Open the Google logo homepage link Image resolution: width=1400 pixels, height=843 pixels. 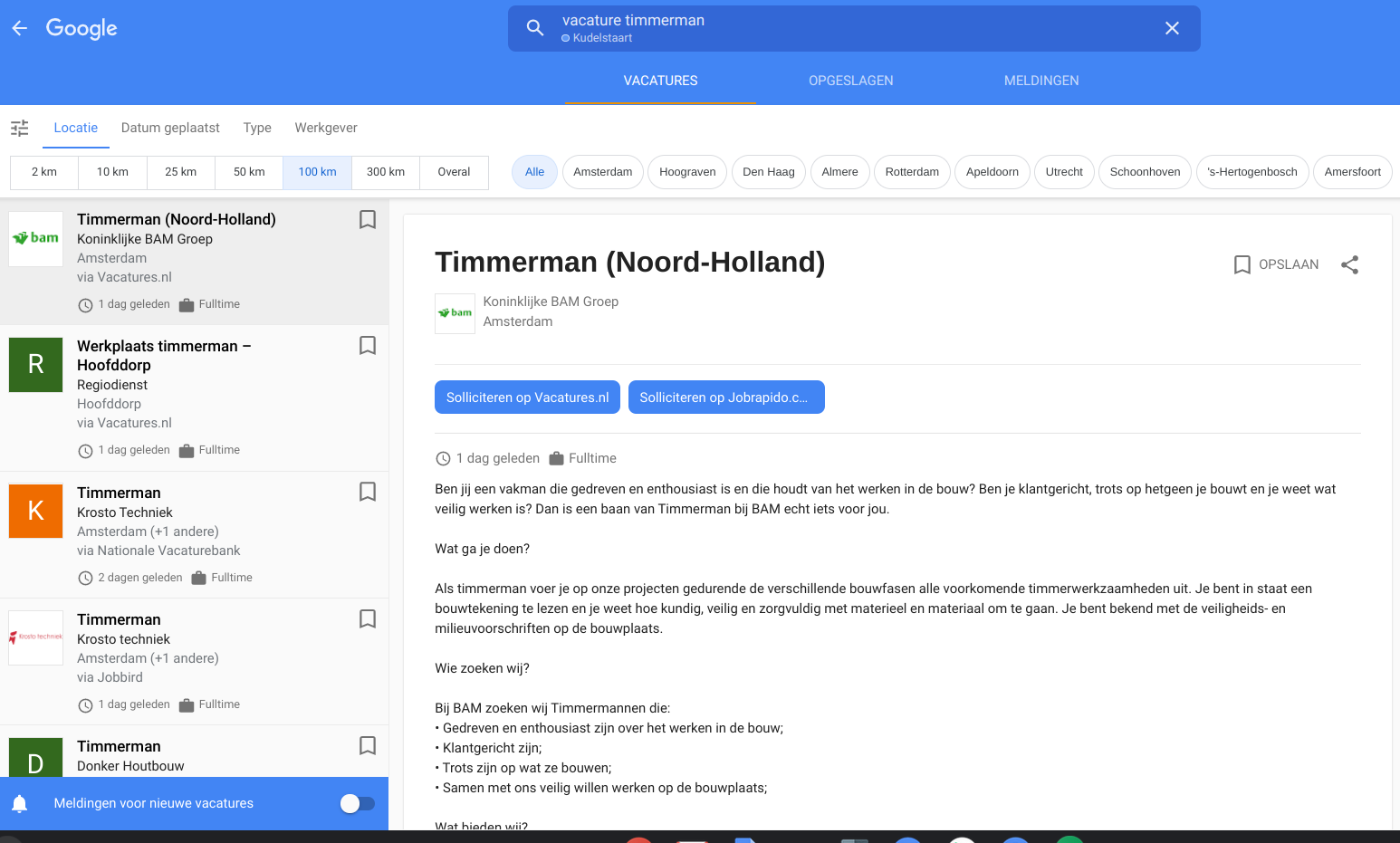pos(82,28)
